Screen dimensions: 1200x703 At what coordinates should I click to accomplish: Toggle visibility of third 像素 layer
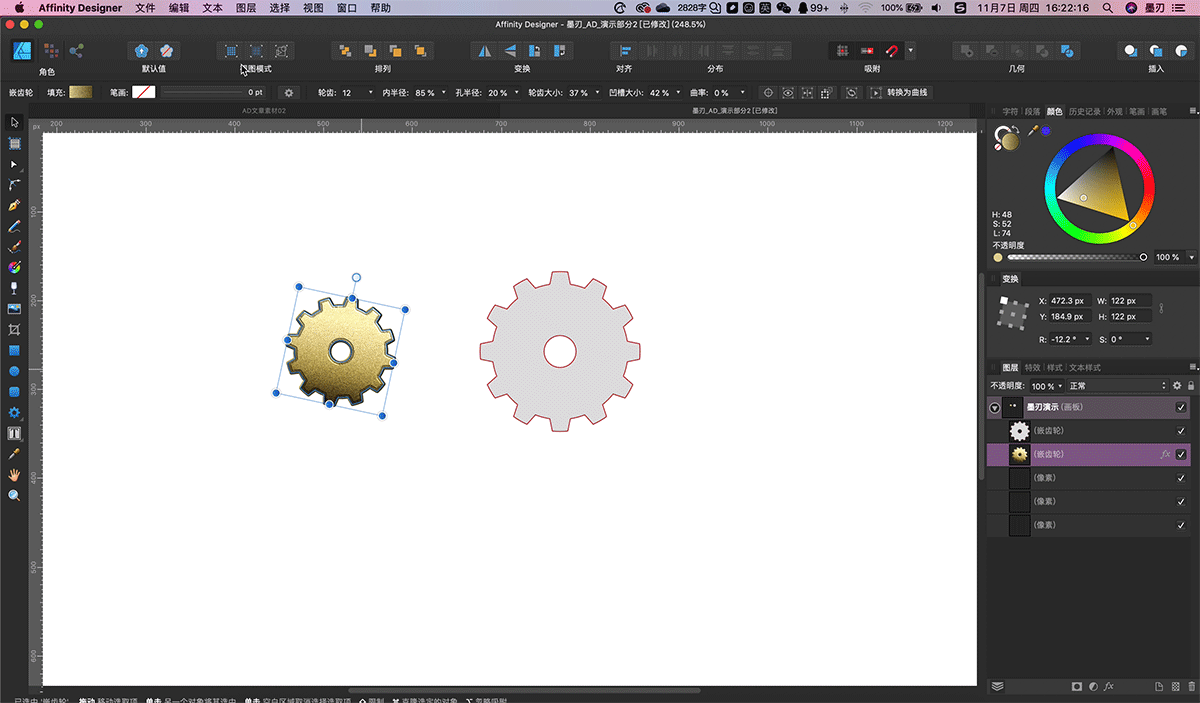[1181, 525]
